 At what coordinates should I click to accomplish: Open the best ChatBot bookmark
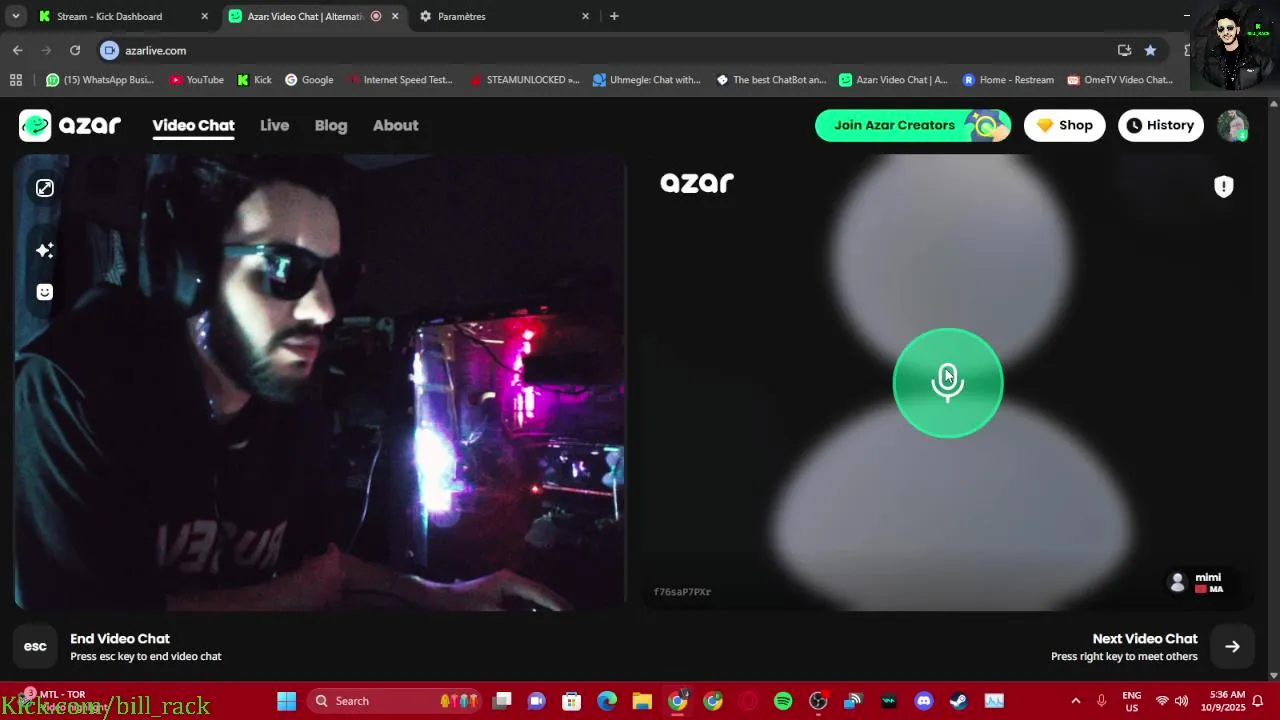771,80
